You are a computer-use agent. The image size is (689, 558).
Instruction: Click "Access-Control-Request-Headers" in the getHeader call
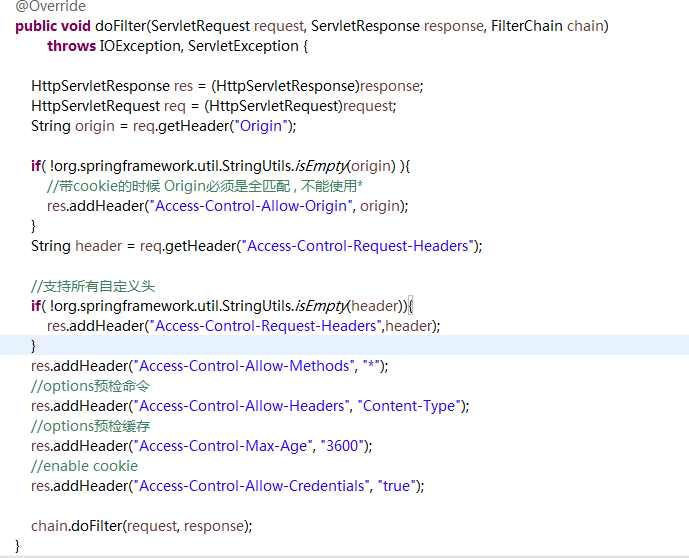(358, 246)
